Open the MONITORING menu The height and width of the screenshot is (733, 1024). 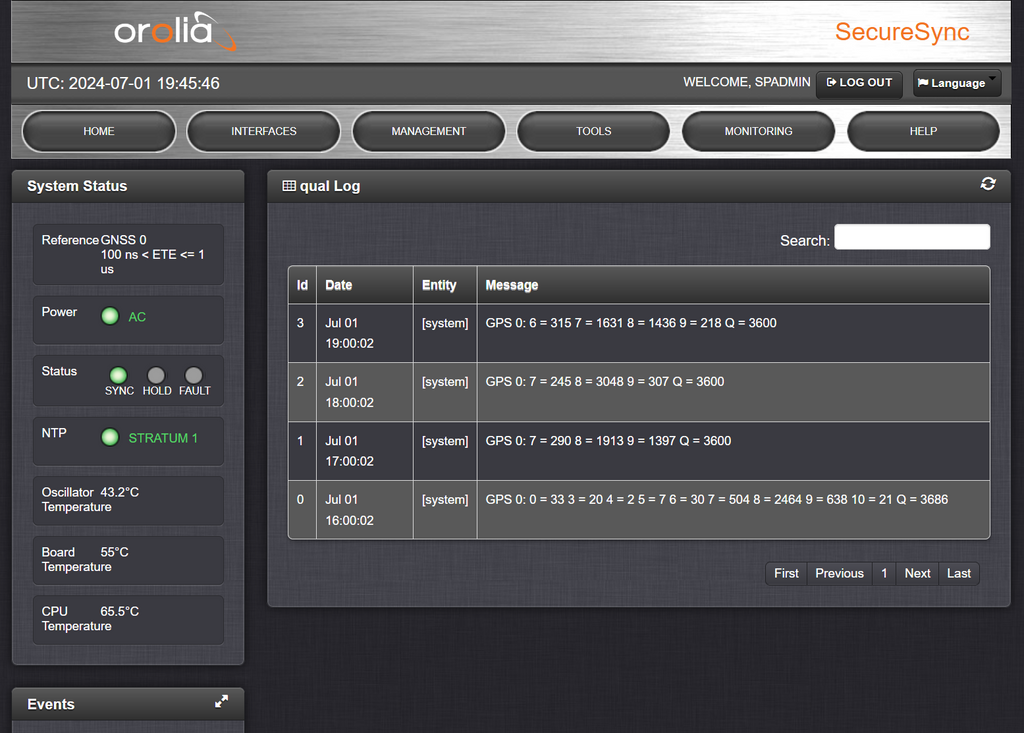click(x=758, y=131)
